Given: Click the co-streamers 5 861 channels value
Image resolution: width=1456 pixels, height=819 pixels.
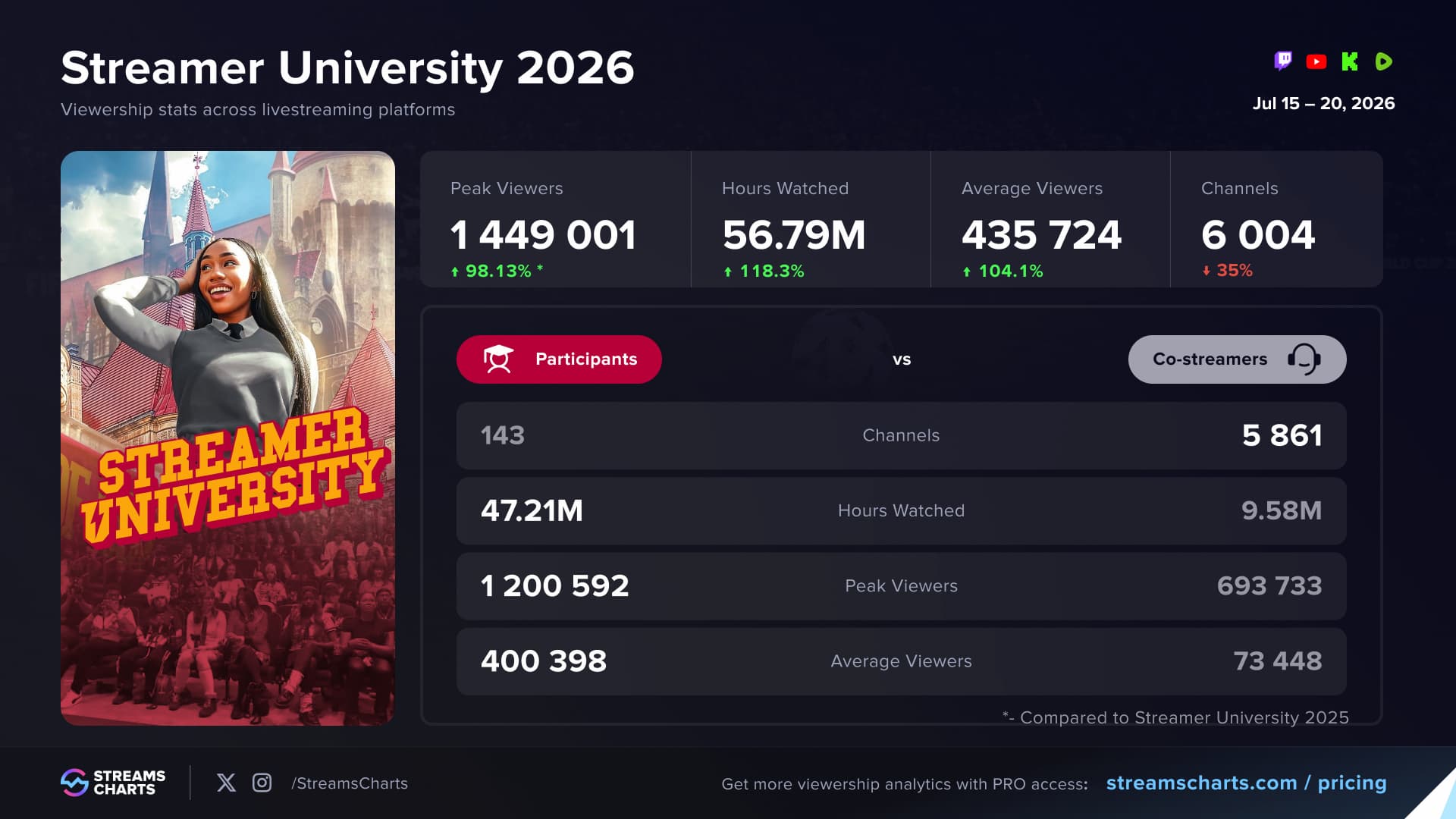Looking at the screenshot, I should (1282, 435).
